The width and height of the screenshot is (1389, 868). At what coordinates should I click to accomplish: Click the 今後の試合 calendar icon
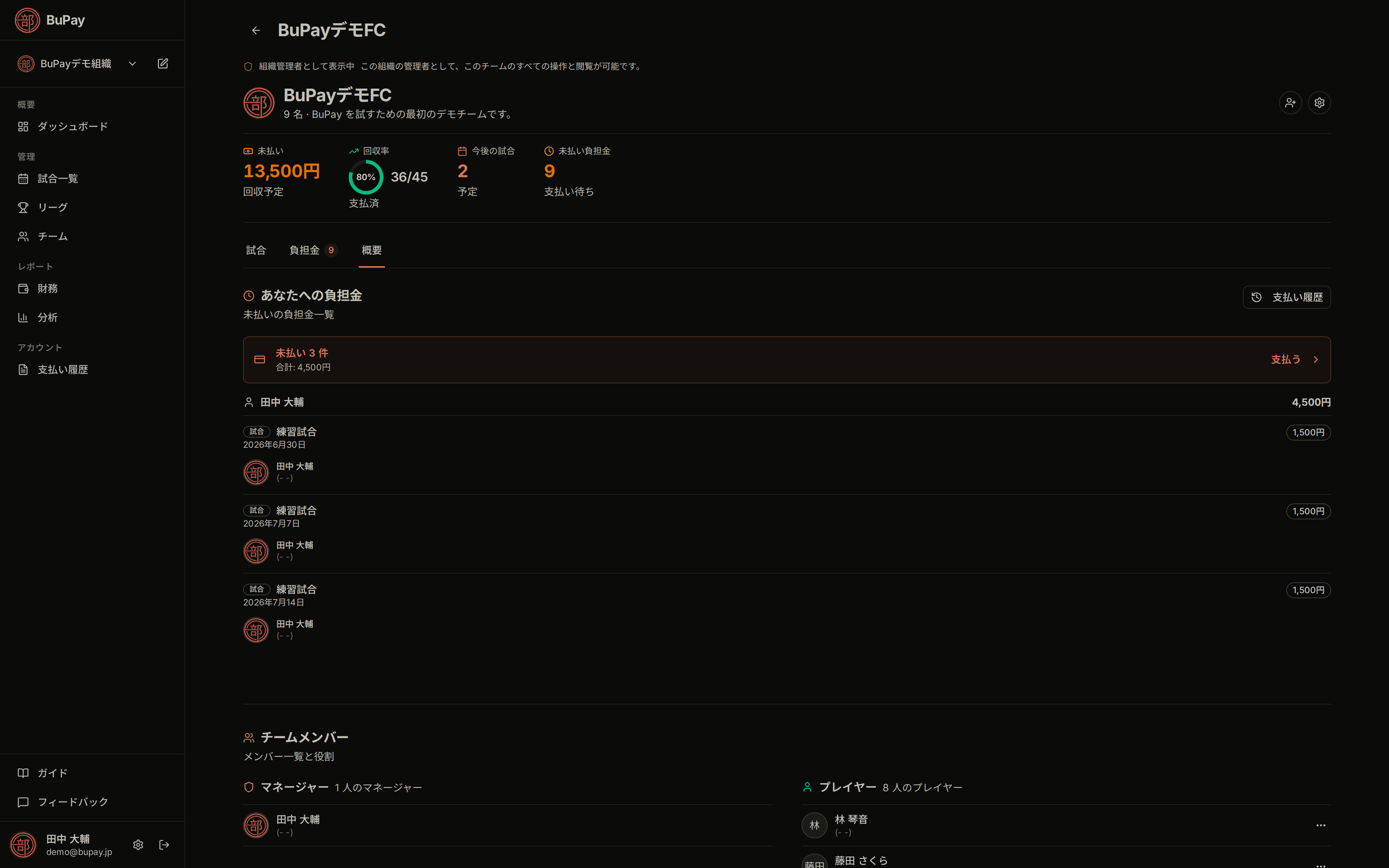tap(462, 151)
